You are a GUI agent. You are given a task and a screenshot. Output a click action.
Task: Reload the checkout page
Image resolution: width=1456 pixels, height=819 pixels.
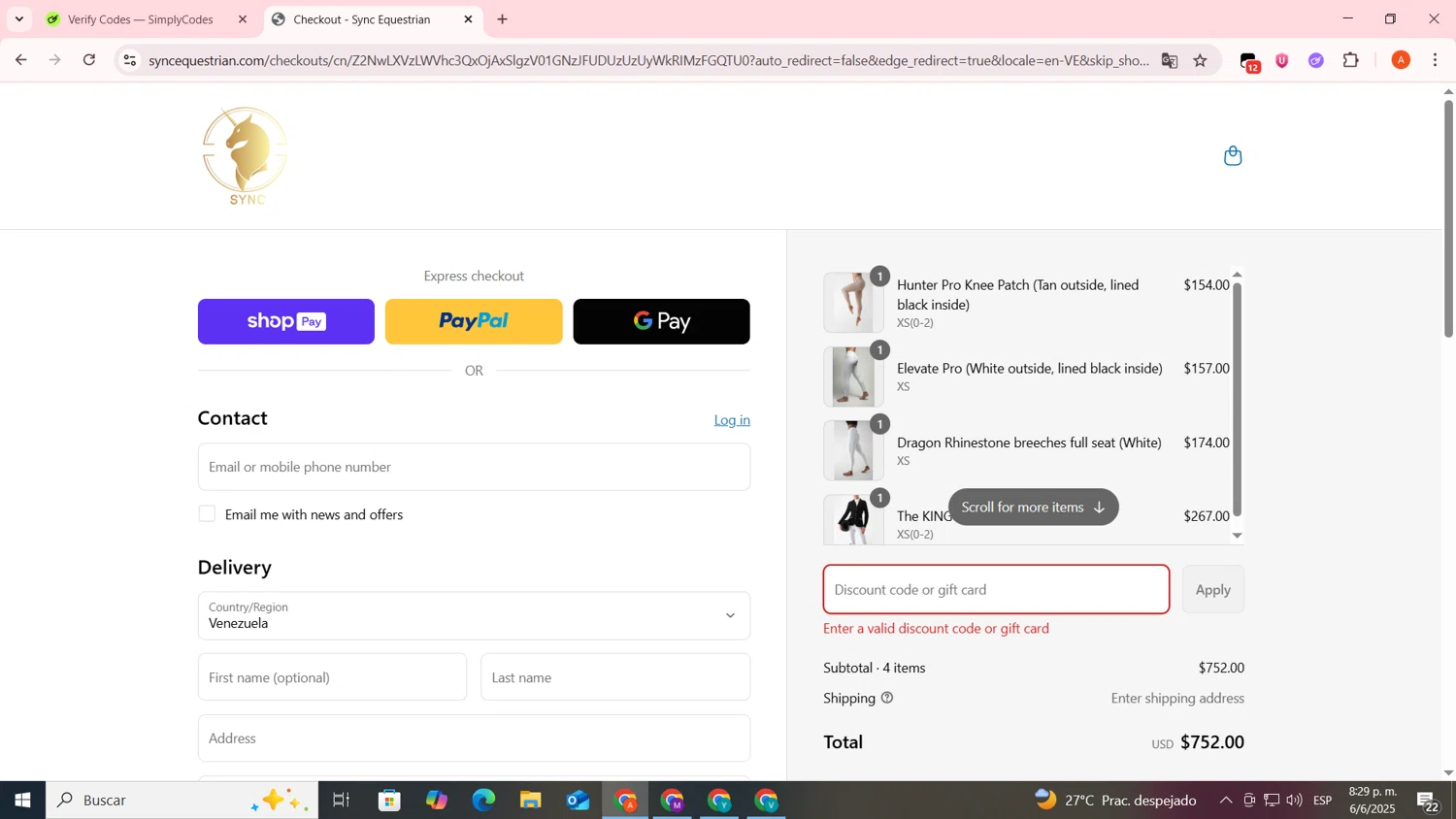tap(89, 60)
